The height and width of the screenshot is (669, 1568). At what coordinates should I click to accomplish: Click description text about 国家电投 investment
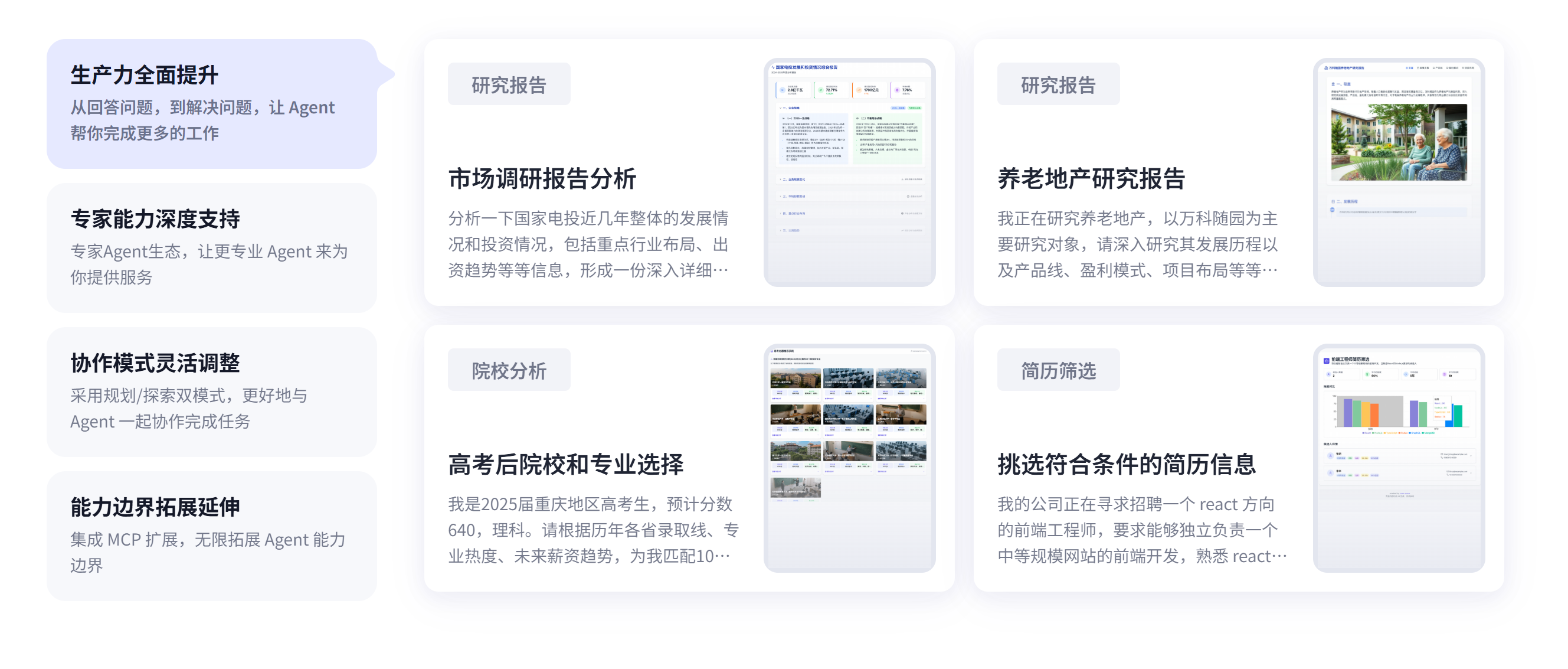588,244
